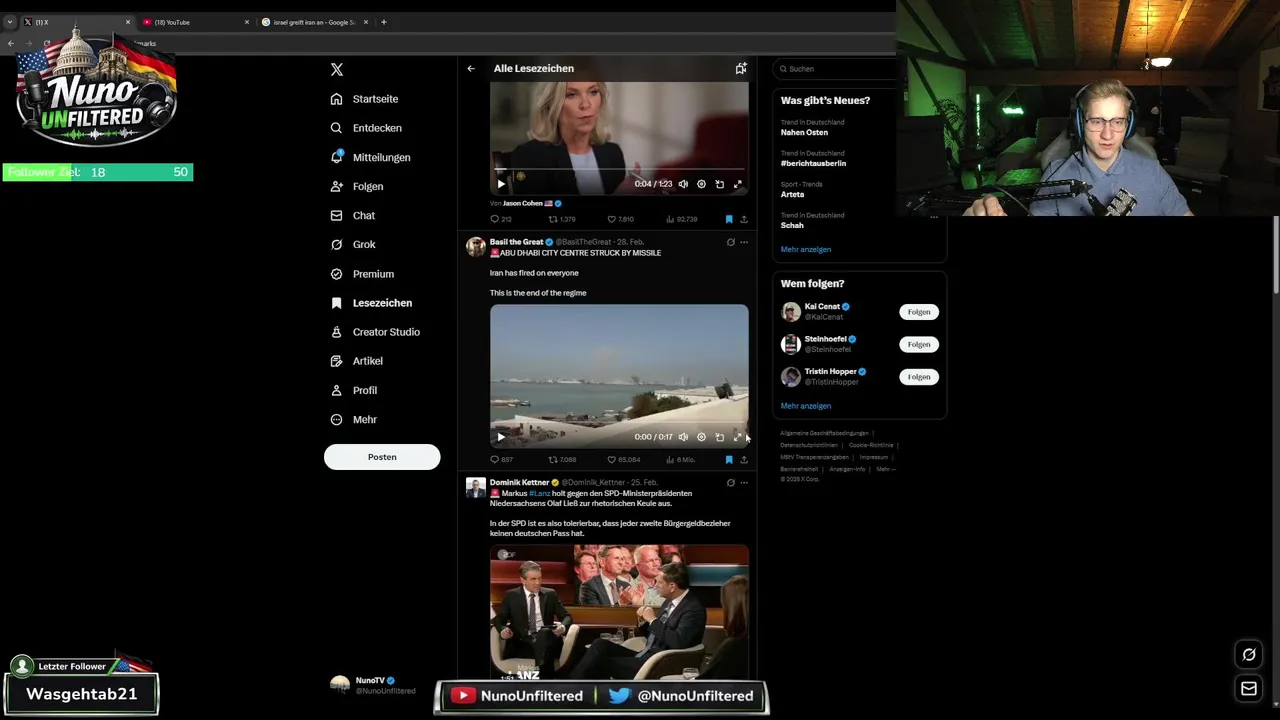Like the post with 7,810 likes
Viewport: 1280px width, 720px height.
(621, 219)
